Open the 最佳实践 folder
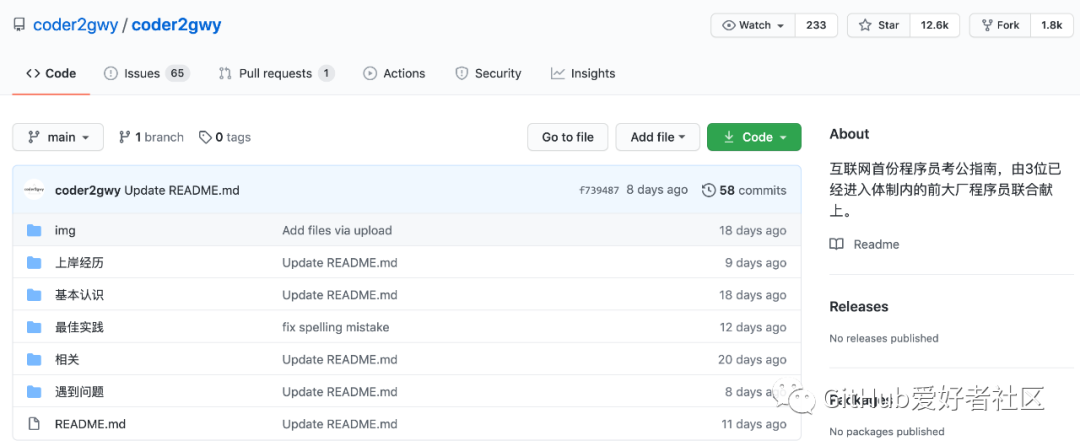1080x446 pixels. point(79,327)
